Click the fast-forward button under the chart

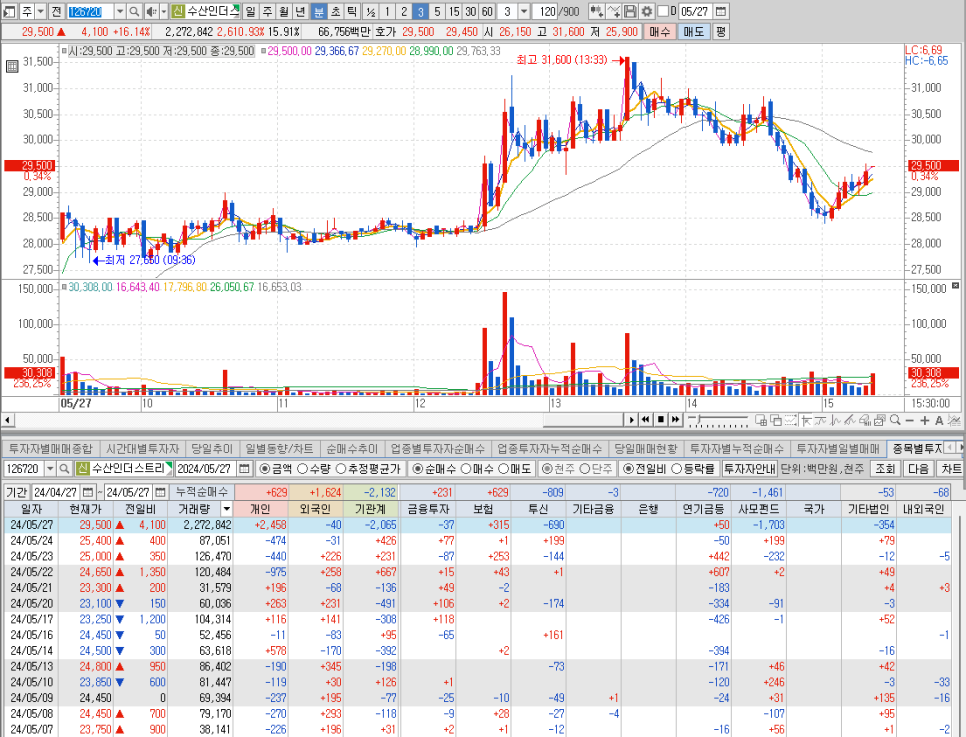[675, 420]
